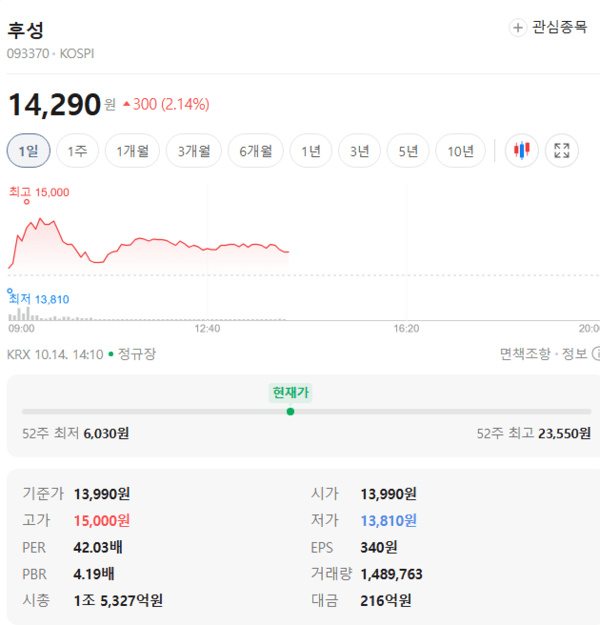The width and height of the screenshot is (600, 625).
Task: Open 면책조항 disclaimer link
Action: pyautogui.click(x=525, y=354)
